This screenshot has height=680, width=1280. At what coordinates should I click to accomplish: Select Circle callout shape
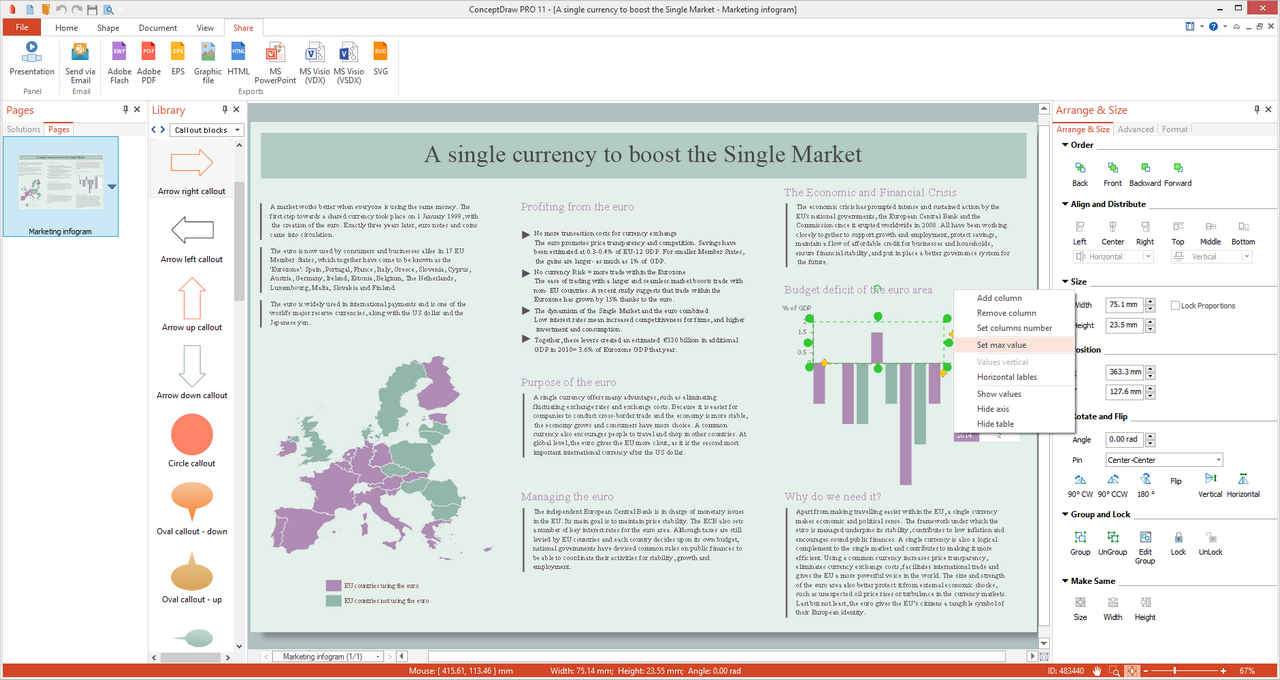(192, 441)
